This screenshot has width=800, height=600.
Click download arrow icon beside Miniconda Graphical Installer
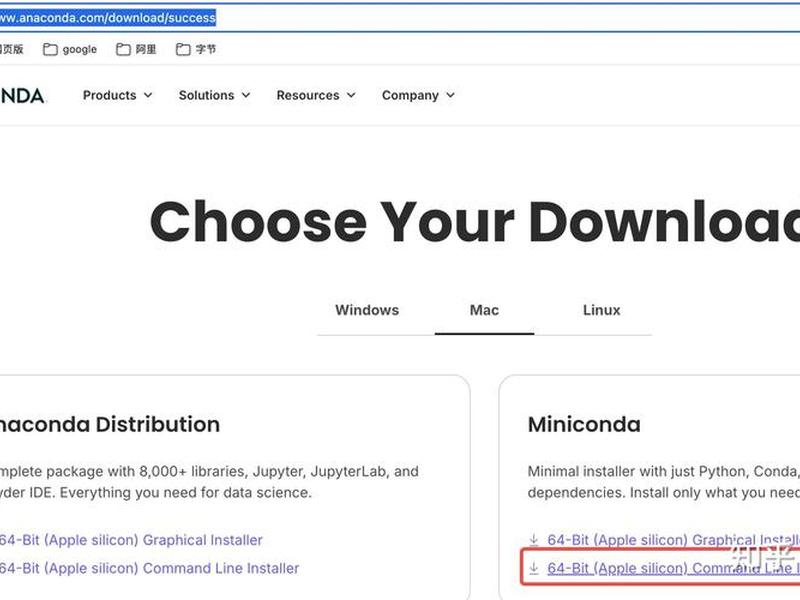[x=534, y=539]
